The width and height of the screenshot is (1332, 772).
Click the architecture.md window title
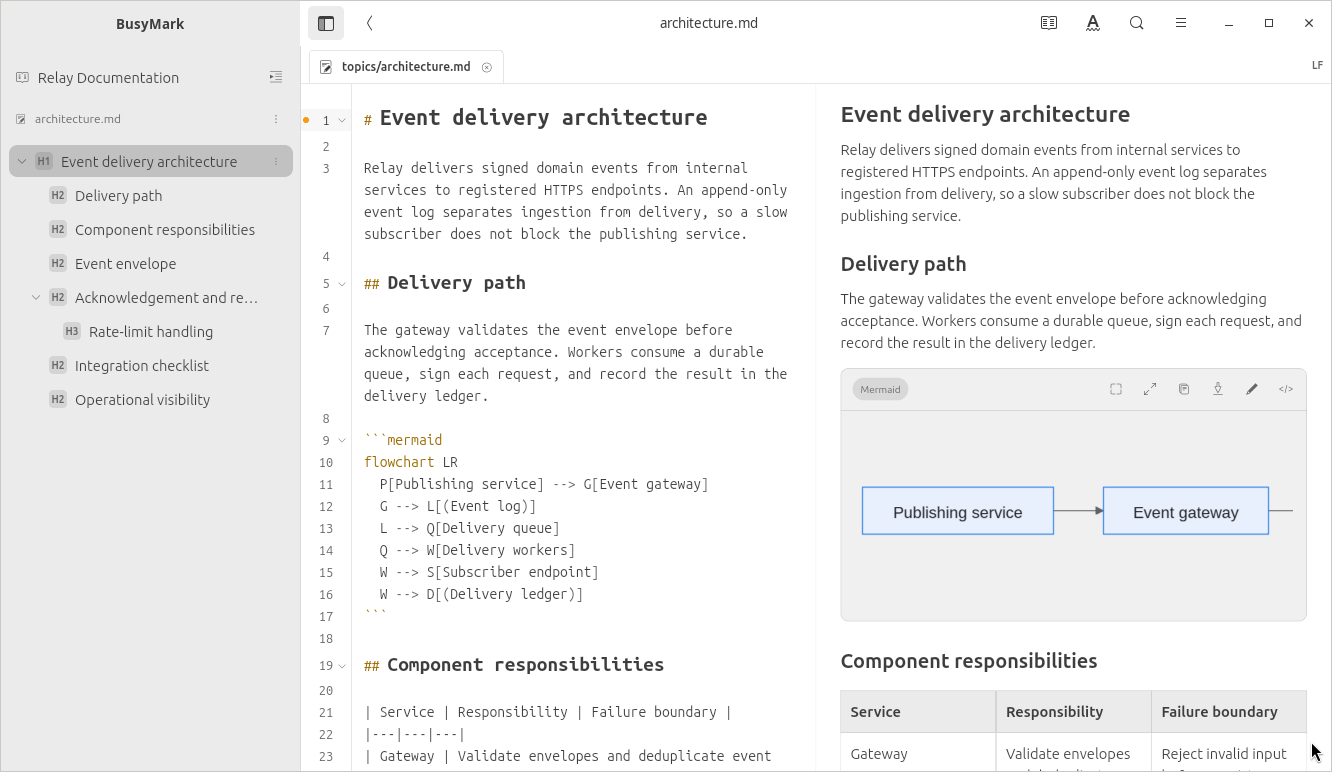click(709, 23)
